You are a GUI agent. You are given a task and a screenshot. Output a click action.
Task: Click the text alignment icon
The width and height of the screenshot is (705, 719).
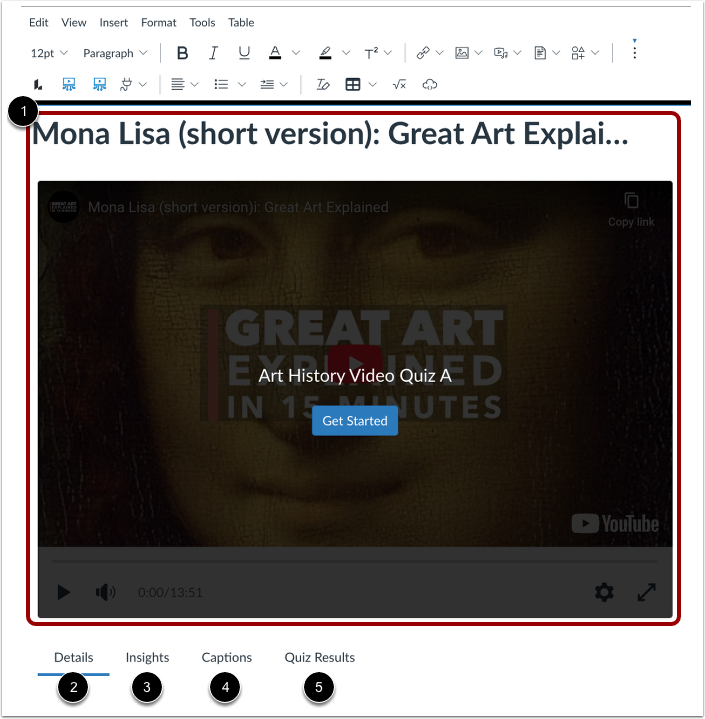pos(178,84)
